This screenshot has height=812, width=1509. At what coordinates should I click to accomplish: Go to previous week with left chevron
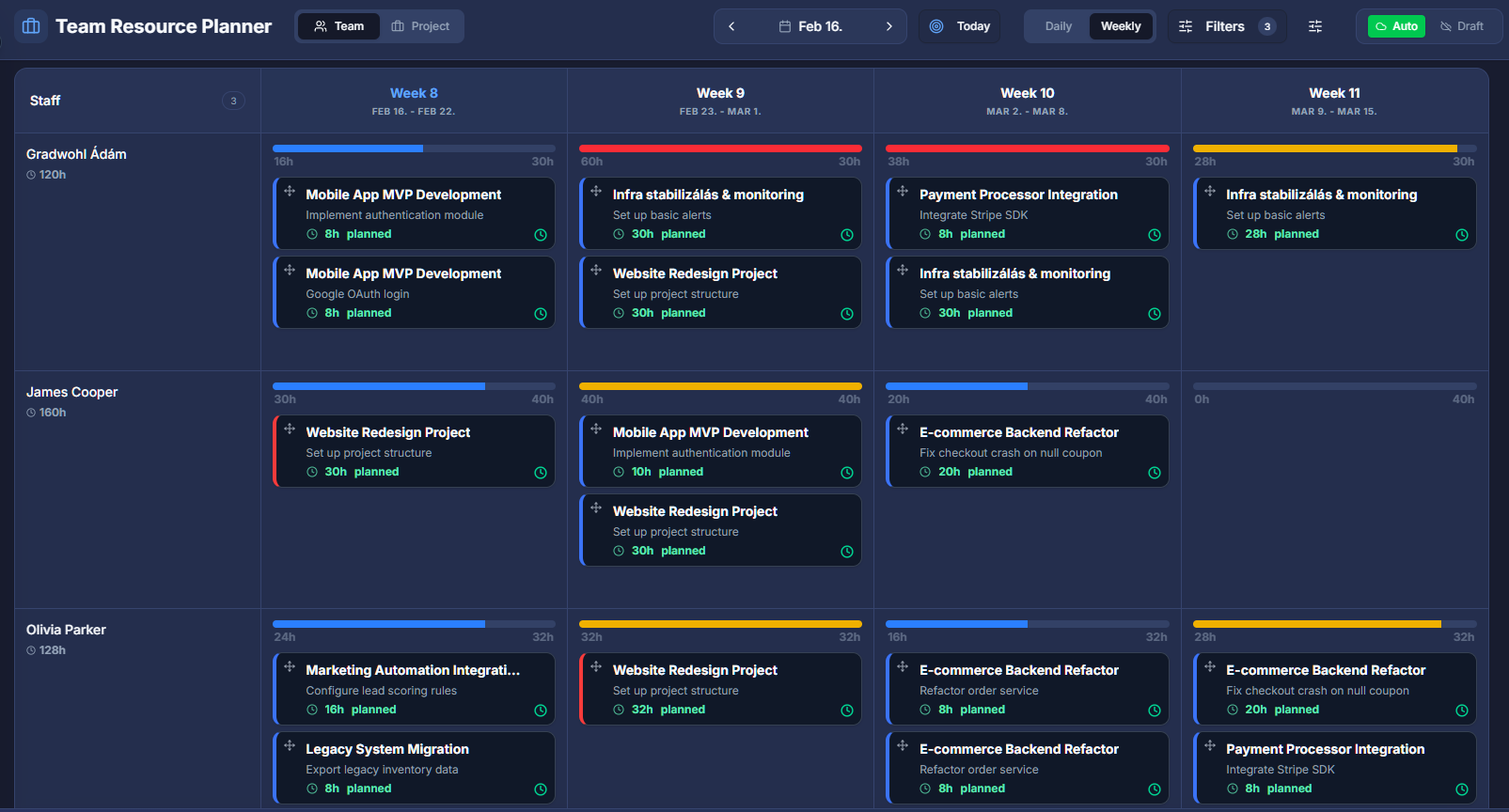point(731,26)
